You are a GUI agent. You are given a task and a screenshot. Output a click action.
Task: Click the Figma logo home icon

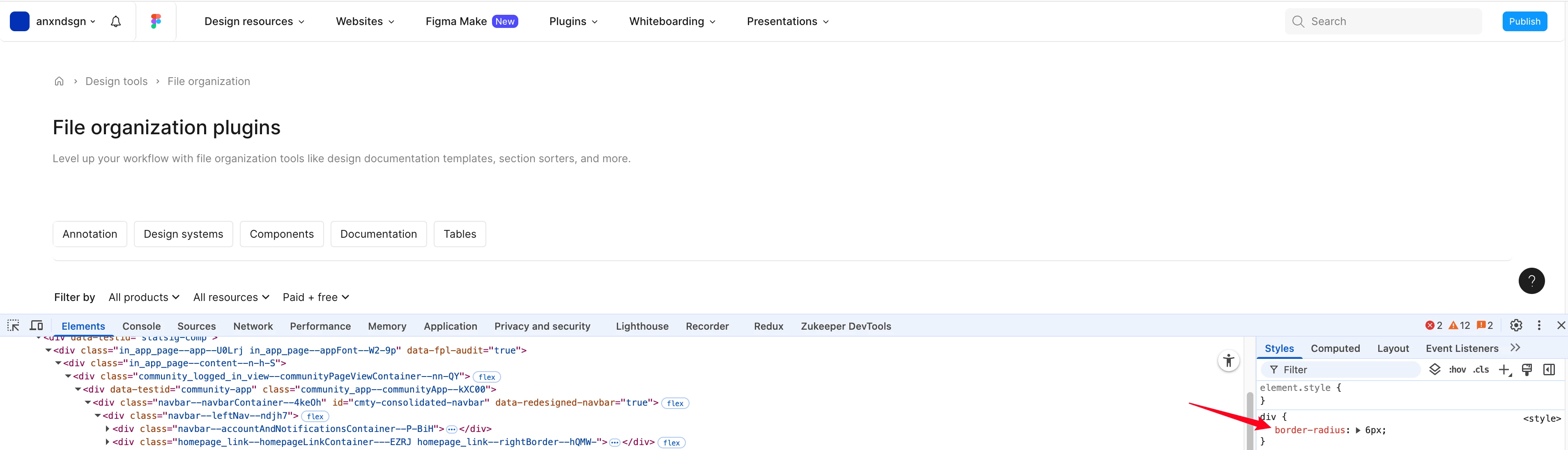coord(156,21)
